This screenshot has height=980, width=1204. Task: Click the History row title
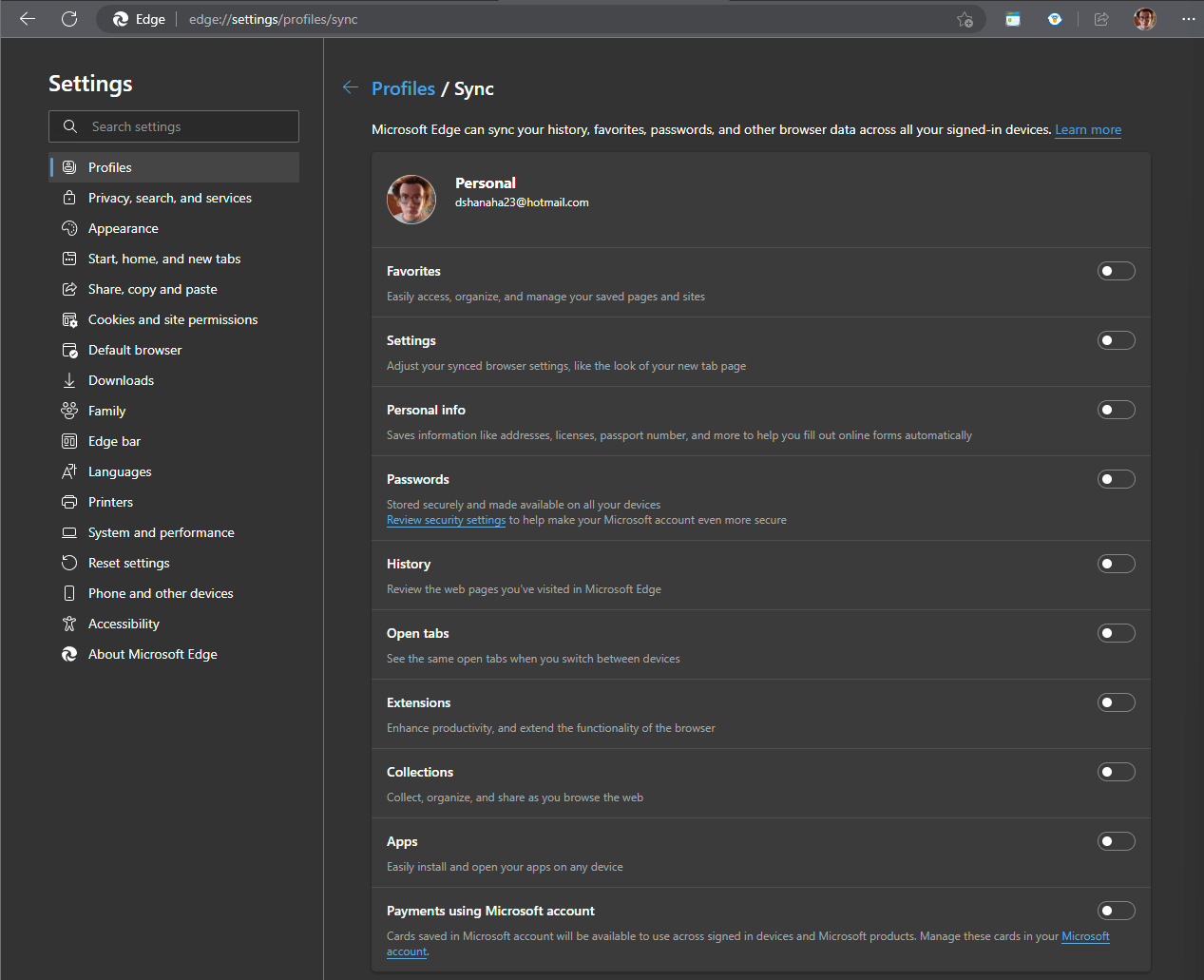tap(409, 564)
